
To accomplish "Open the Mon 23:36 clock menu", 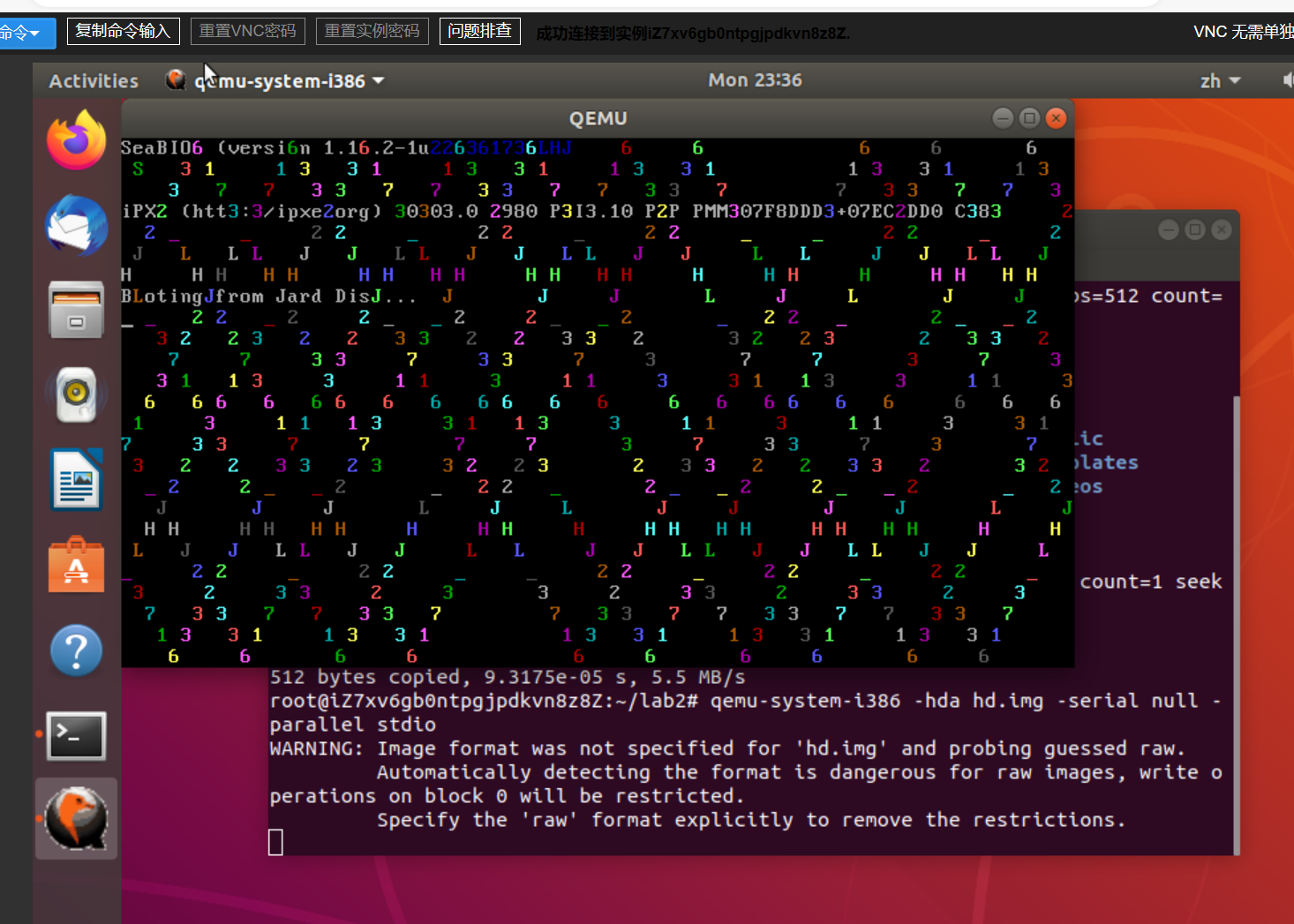I will (755, 80).
